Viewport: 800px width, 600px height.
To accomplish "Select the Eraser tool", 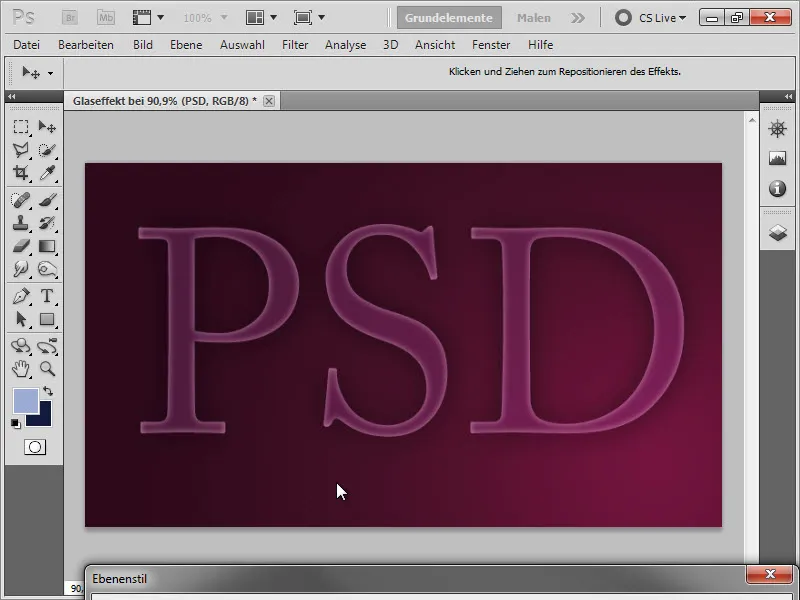I will point(21,246).
